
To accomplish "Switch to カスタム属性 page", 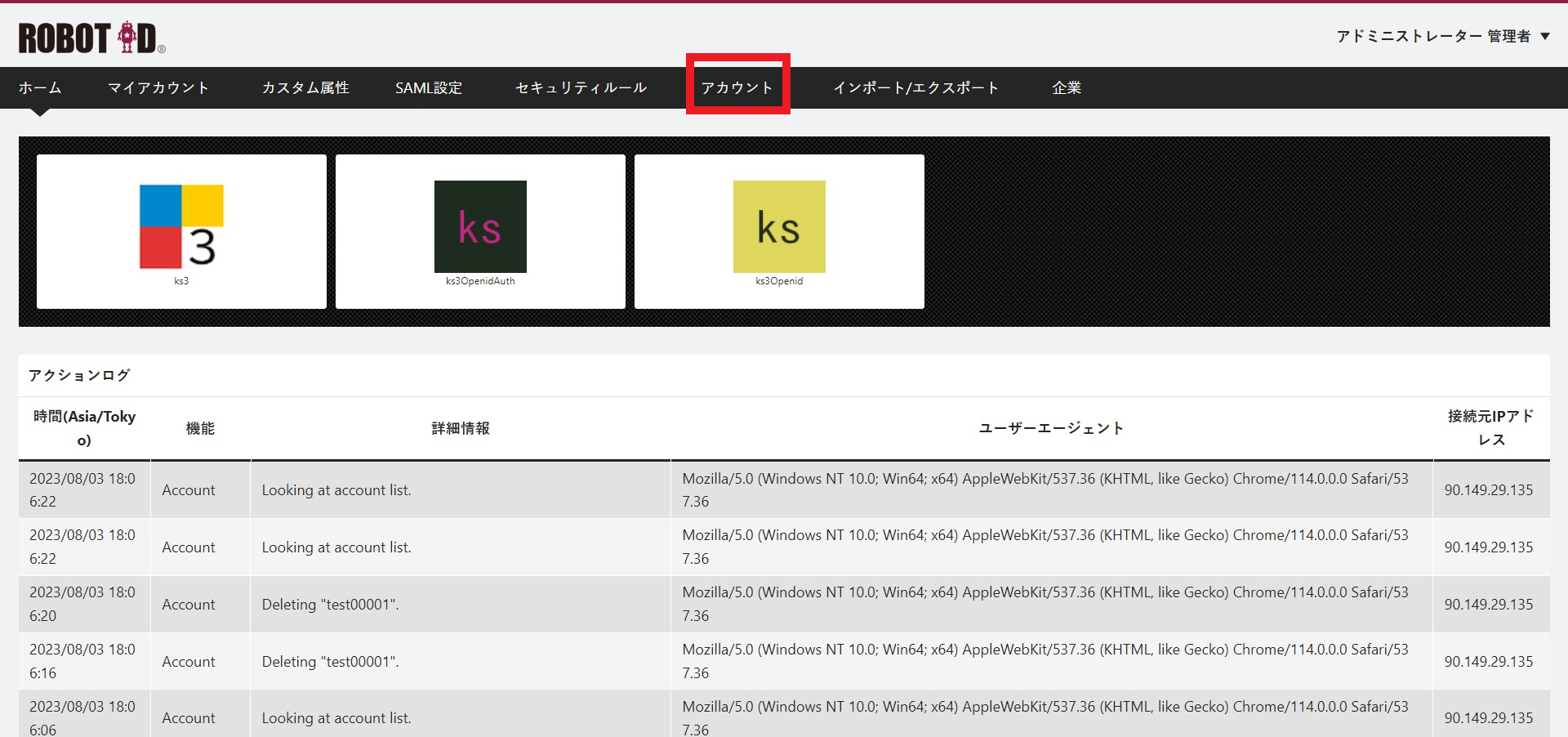I will tap(305, 87).
